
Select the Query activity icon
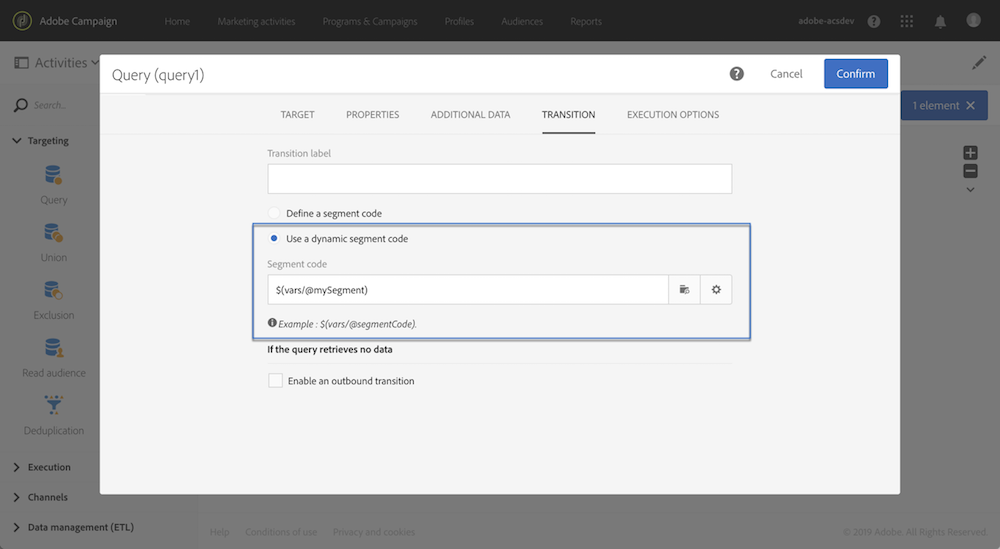coord(54,175)
